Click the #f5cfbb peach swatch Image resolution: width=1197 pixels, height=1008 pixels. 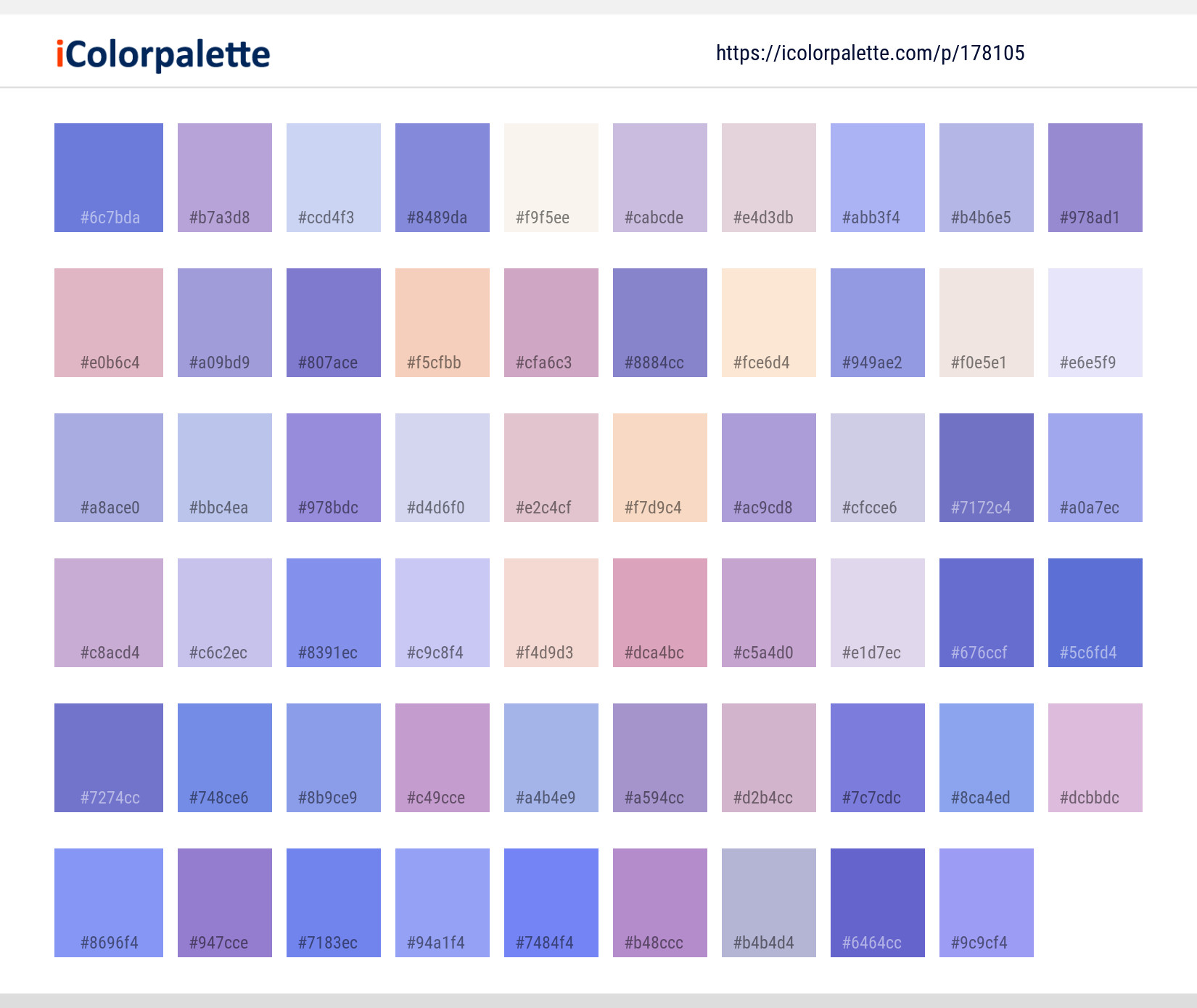[x=442, y=322]
